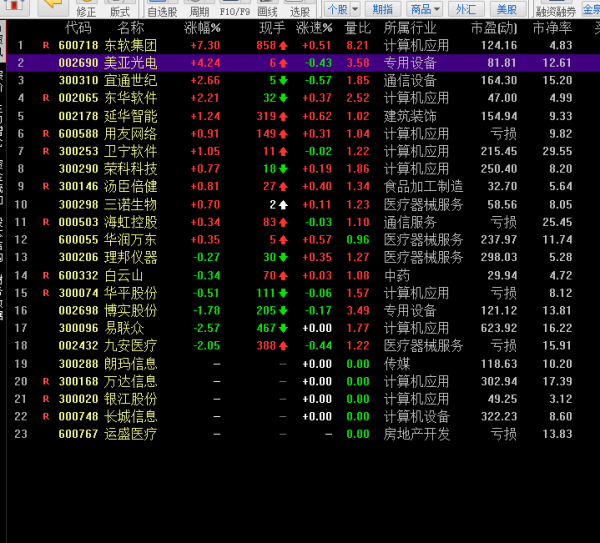Click 食品加工制造 industry cell
The image size is (600, 543).
(x=423, y=186)
